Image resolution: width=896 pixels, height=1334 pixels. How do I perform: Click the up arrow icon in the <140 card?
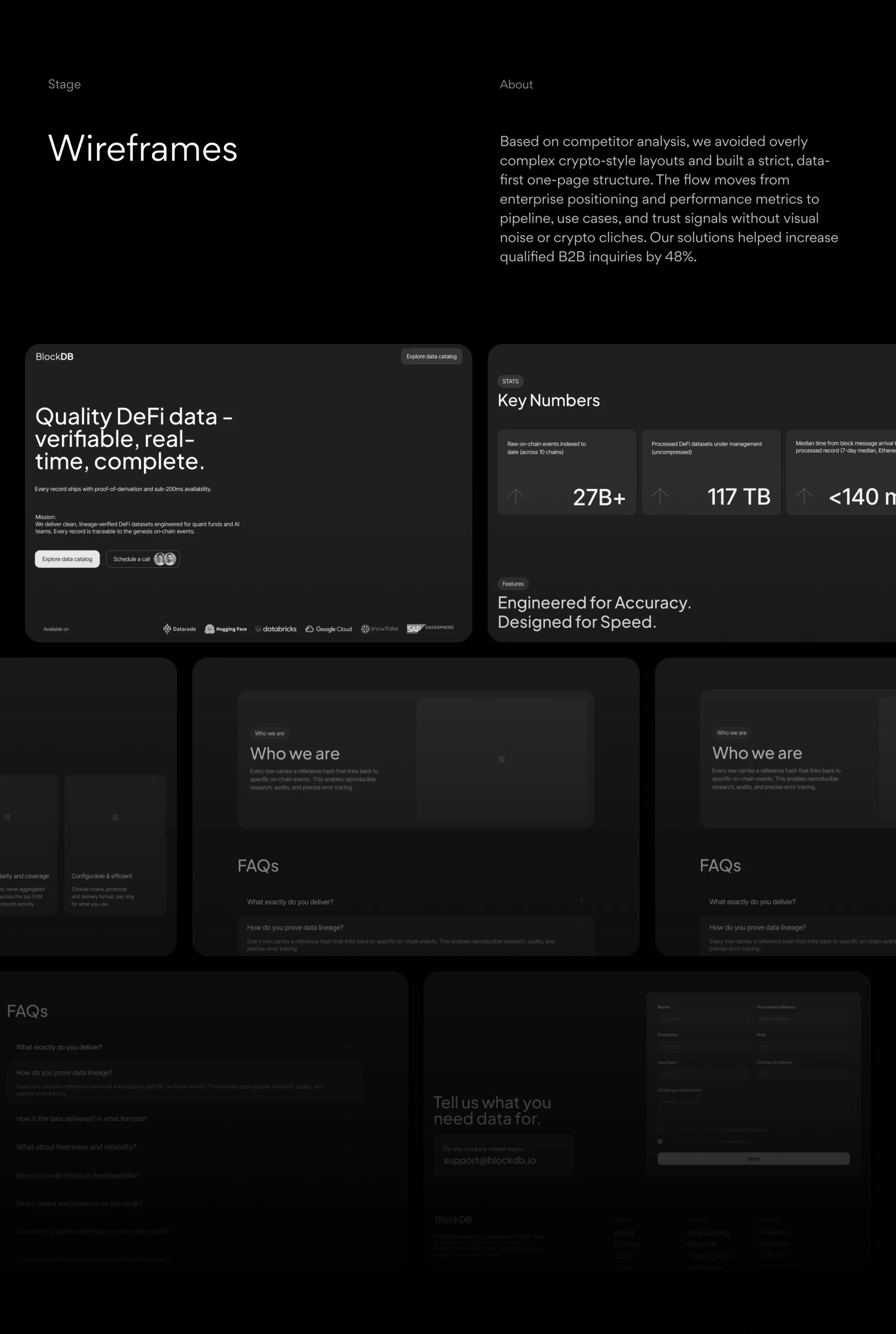pos(804,496)
